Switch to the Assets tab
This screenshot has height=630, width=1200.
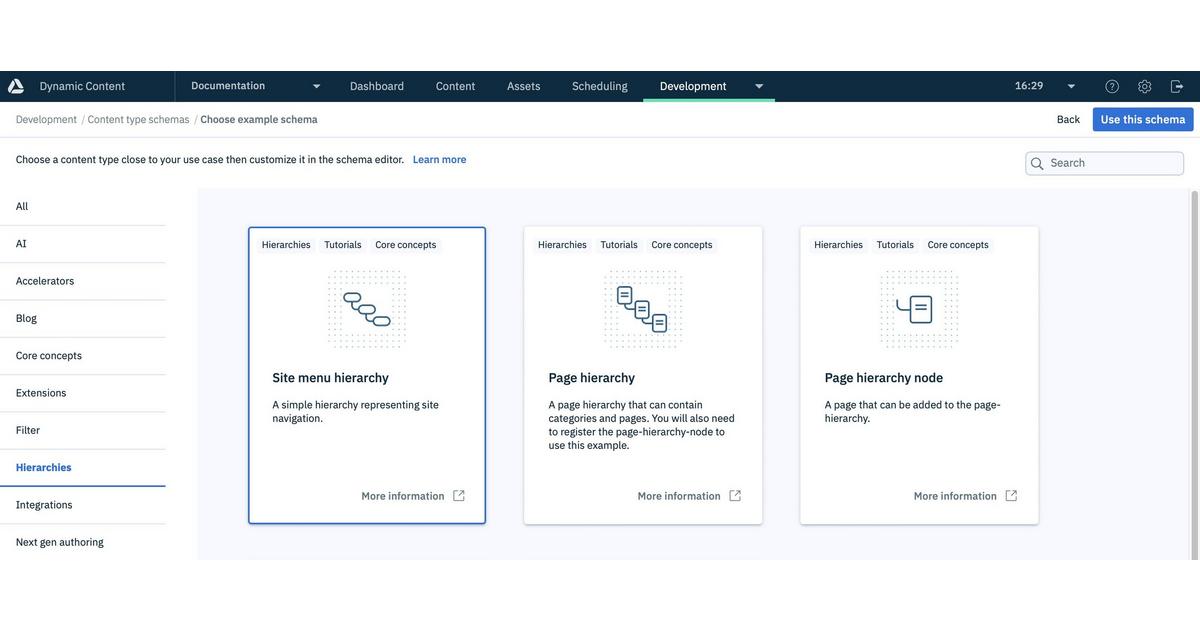click(524, 86)
